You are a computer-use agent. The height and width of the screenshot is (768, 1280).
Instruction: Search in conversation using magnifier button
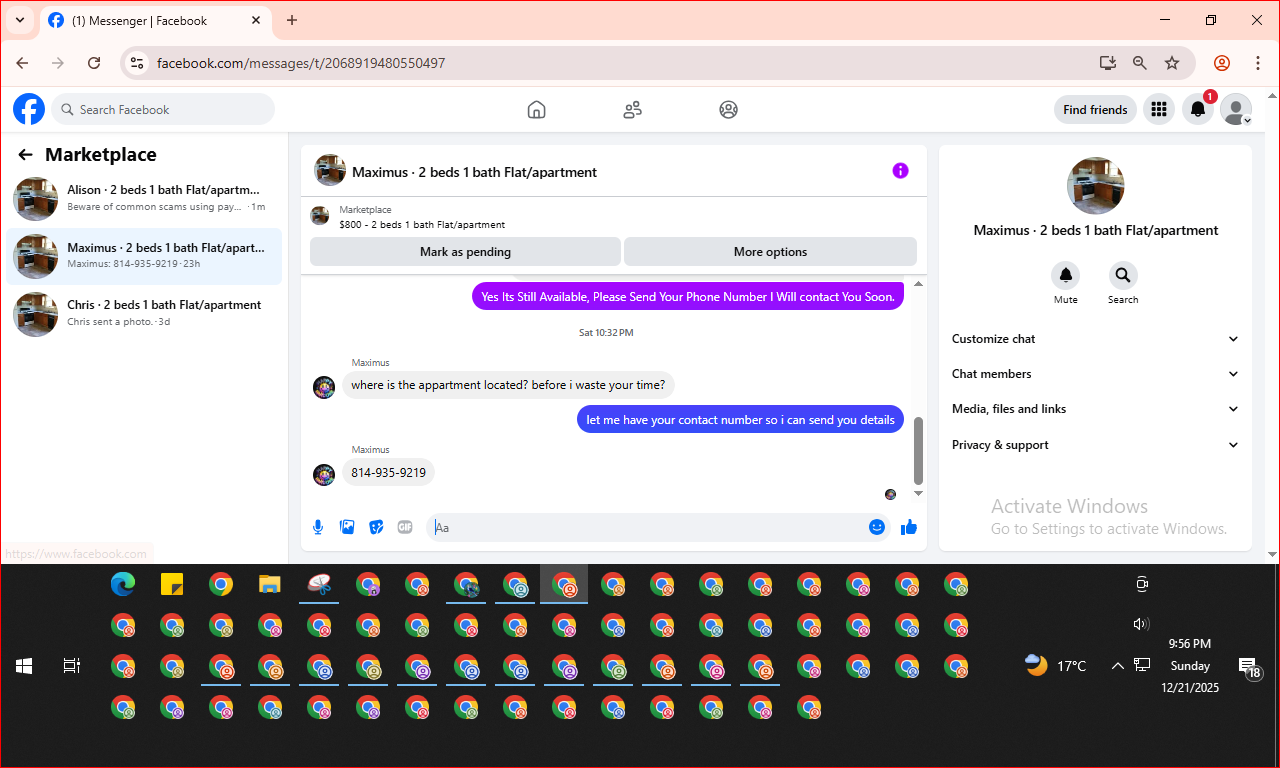(1123, 275)
